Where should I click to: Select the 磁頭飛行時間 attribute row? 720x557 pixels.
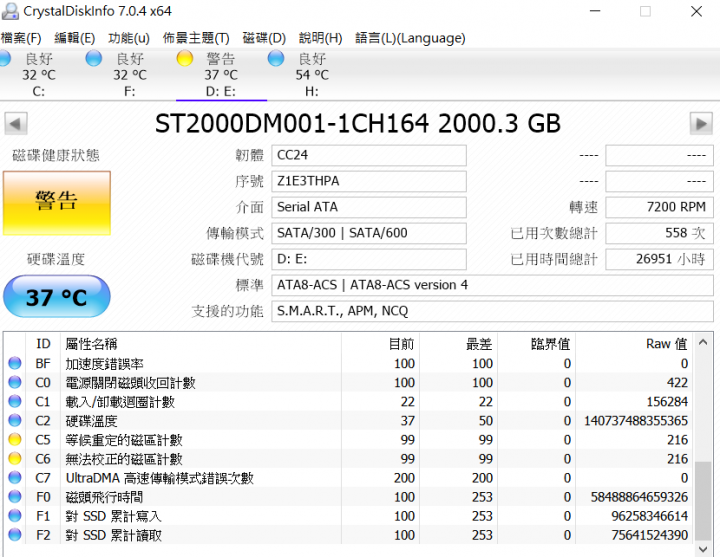pos(349,497)
